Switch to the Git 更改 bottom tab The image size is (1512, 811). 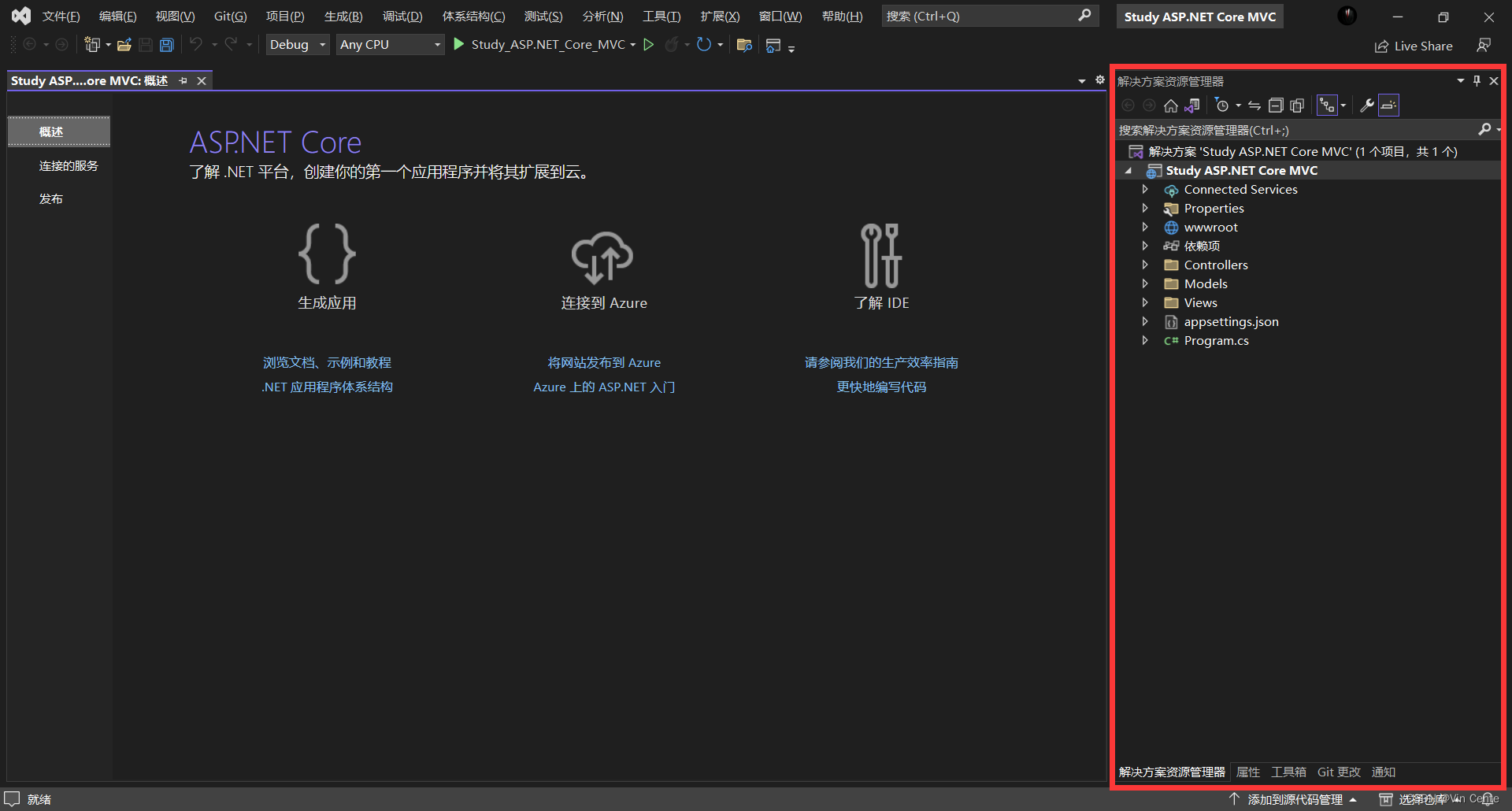tap(1339, 772)
